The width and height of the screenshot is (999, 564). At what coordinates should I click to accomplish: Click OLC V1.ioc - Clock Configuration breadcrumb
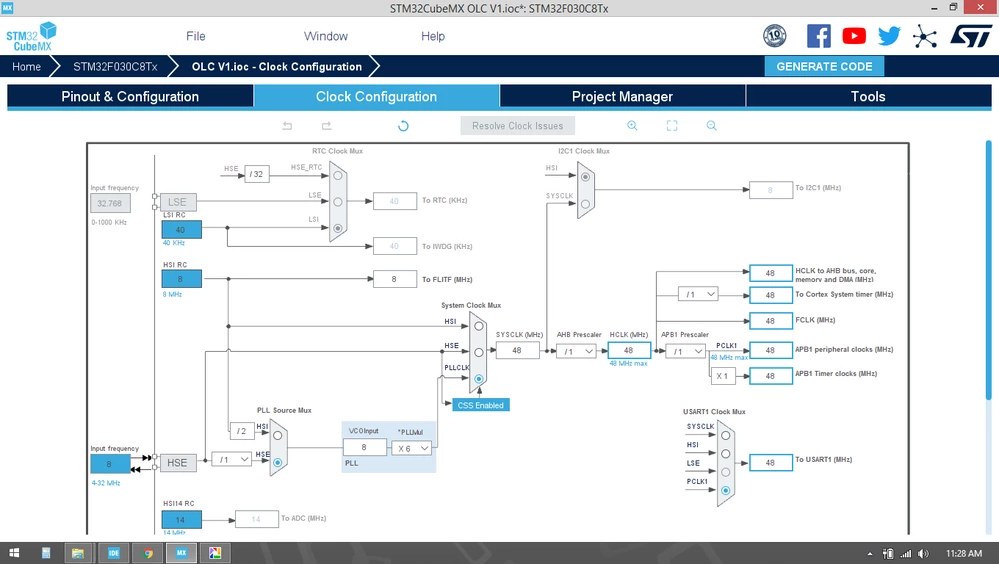coord(277,66)
